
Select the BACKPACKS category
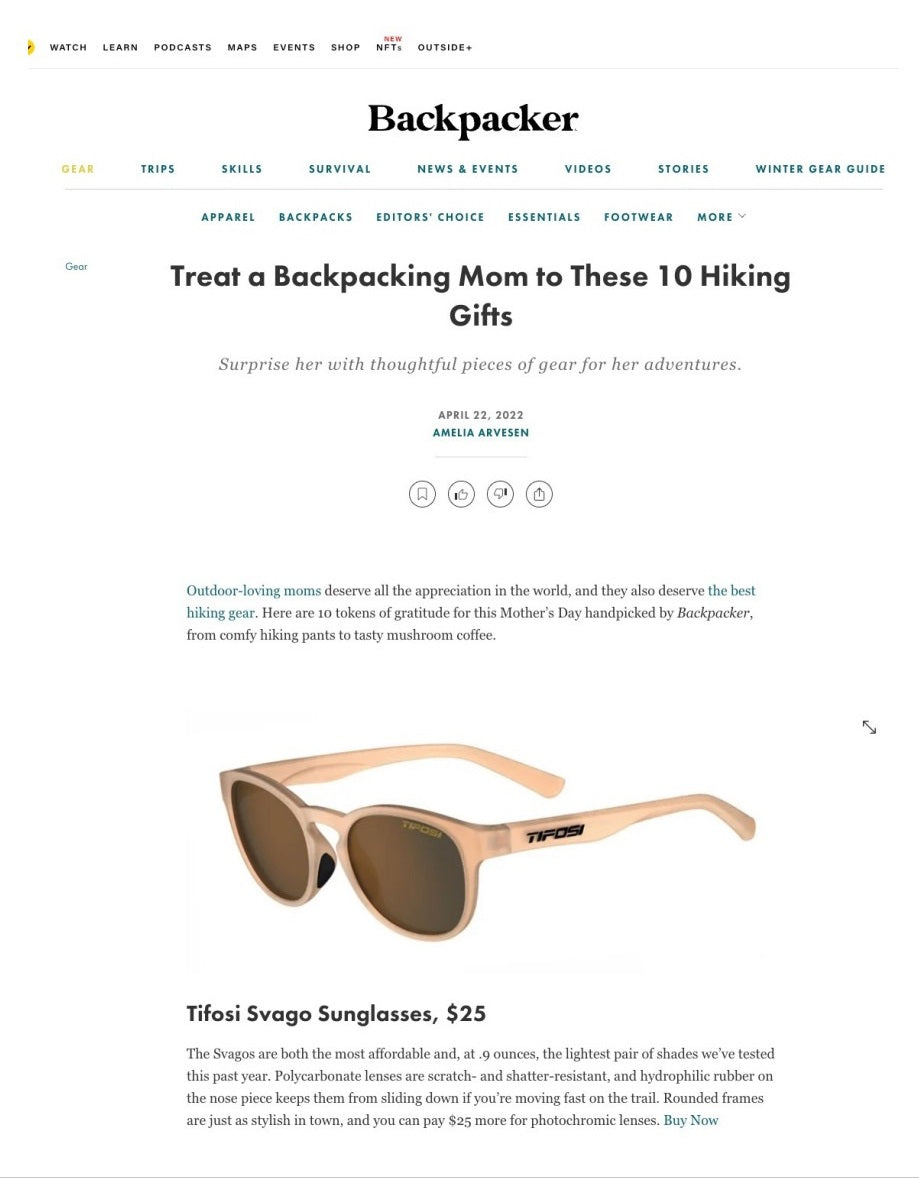tap(316, 217)
